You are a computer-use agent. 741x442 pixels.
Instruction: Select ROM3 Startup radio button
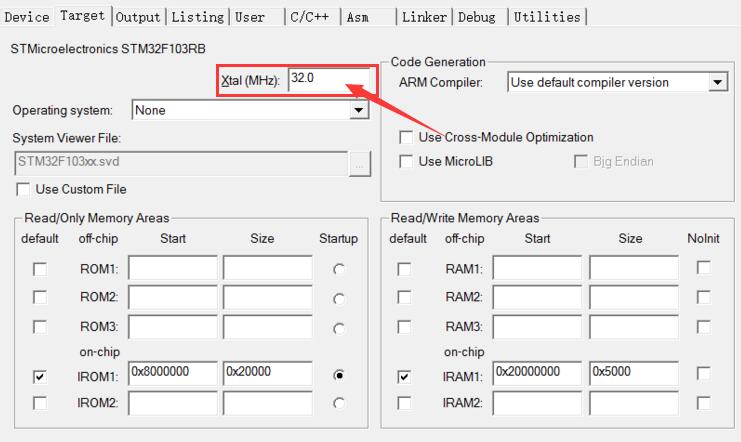coord(338,328)
